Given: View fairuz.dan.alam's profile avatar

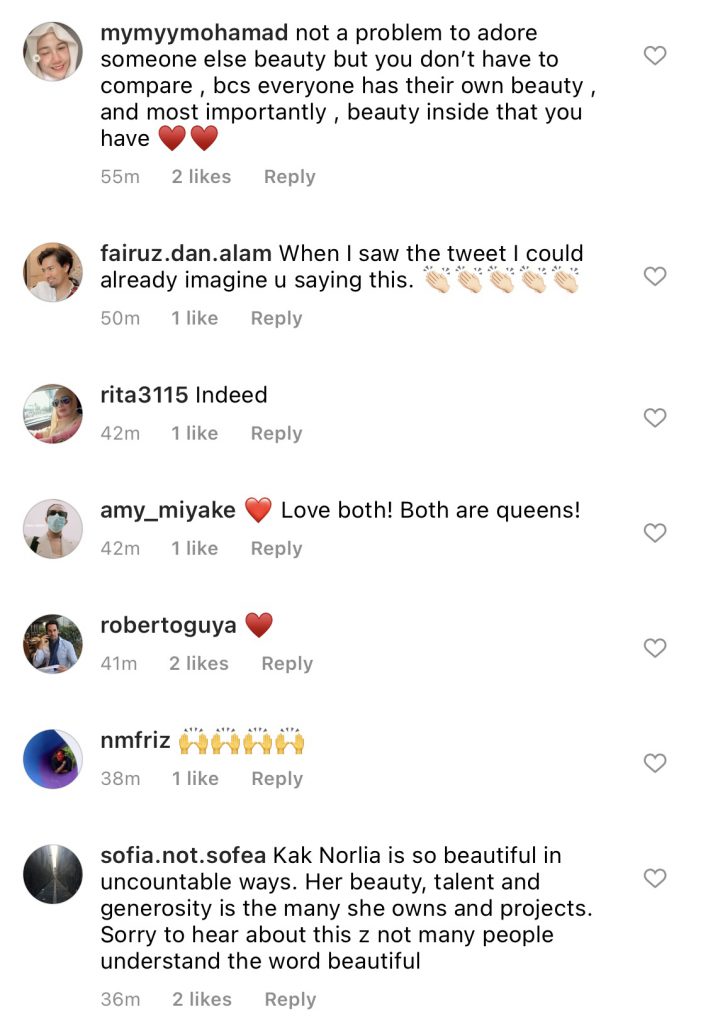Looking at the screenshot, I should (x=52, y=272).
